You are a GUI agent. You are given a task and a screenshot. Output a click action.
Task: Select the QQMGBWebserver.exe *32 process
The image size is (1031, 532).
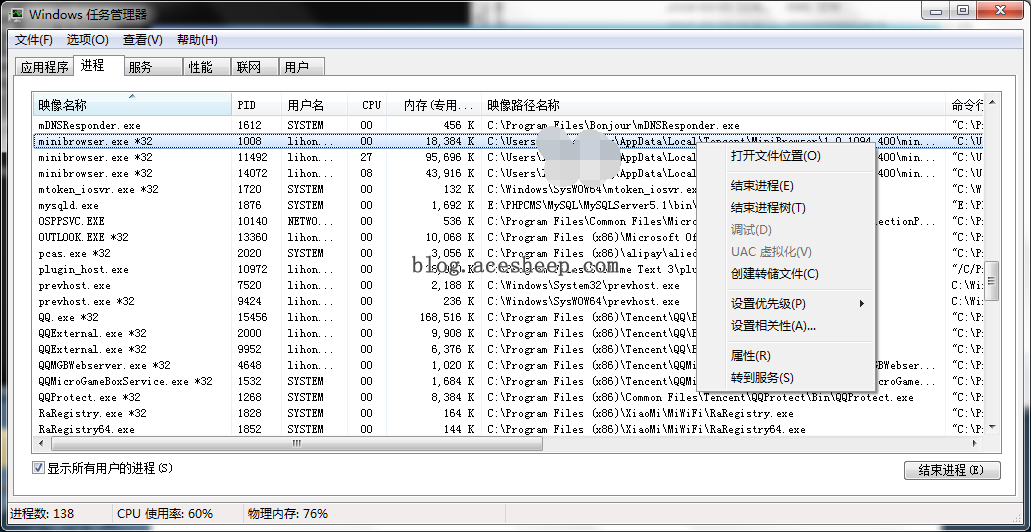pos(509,365)
